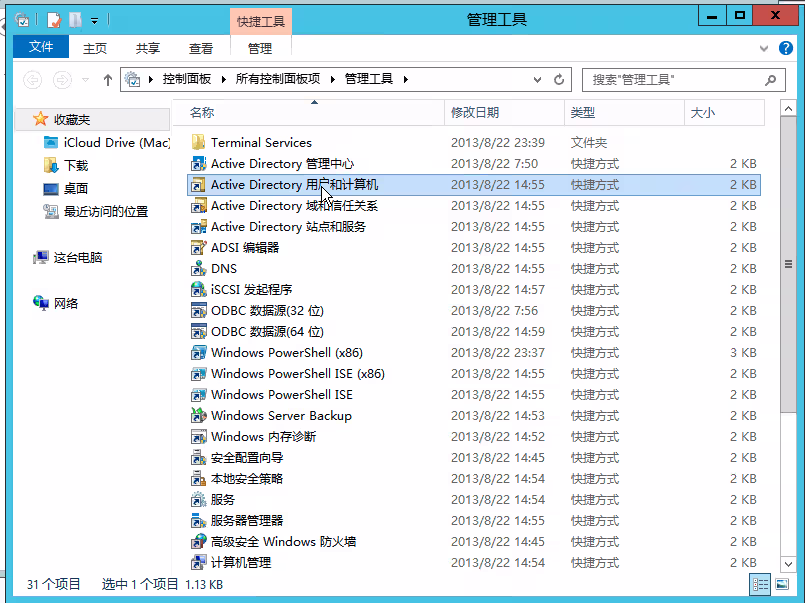Expand the ribbon with chevron arrow
Screen dimensions: 805x603
click(x=764, y=48)
